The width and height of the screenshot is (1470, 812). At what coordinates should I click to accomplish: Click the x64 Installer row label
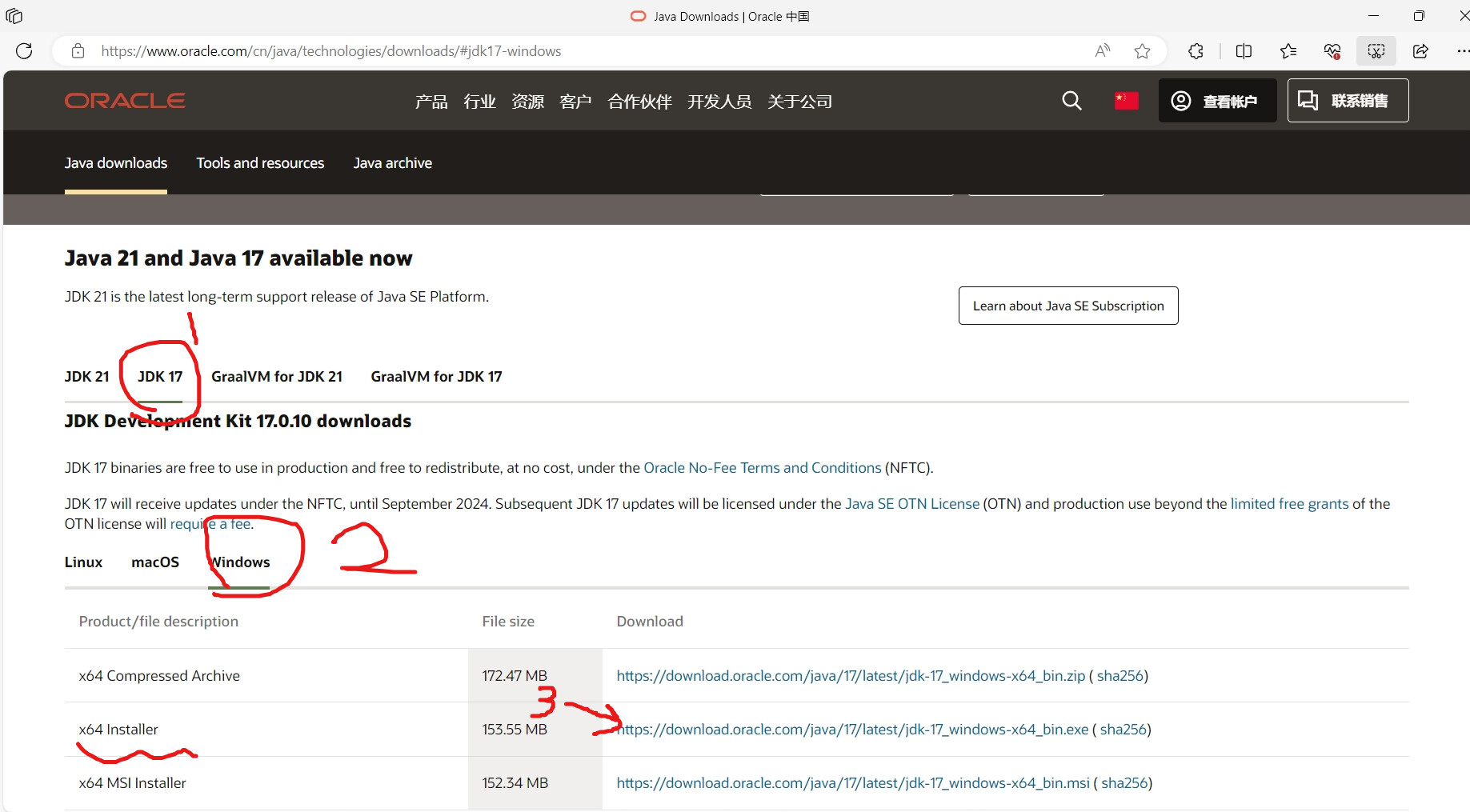(x=118, y=730)
